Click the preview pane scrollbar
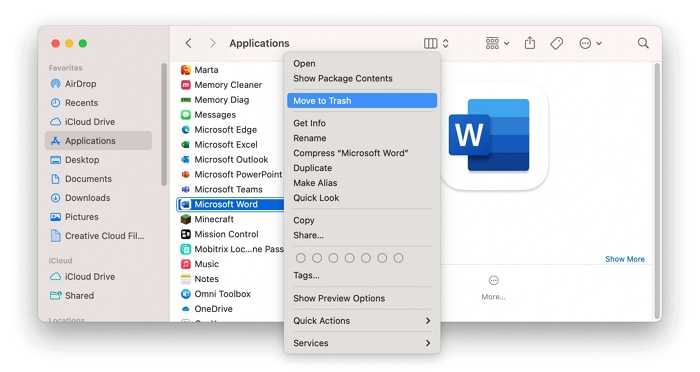Image resolution: width=700 pixels, height=372 pixels. coord(657,191)
